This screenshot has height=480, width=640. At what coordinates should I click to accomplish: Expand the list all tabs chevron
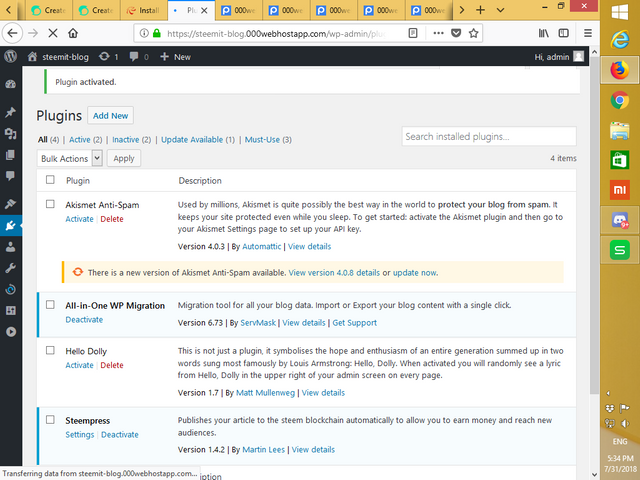(x=500, y=10)
